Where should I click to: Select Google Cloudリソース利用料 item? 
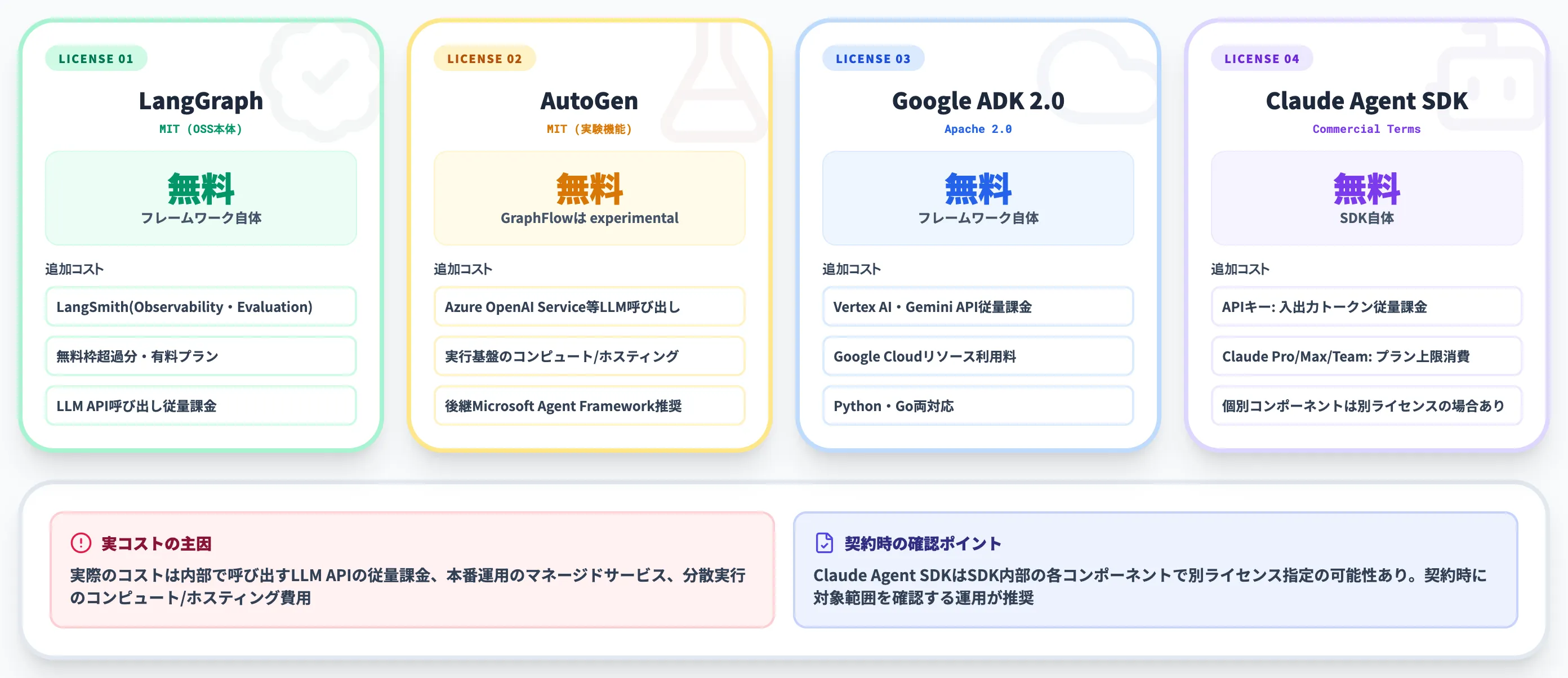coord(978,356)
